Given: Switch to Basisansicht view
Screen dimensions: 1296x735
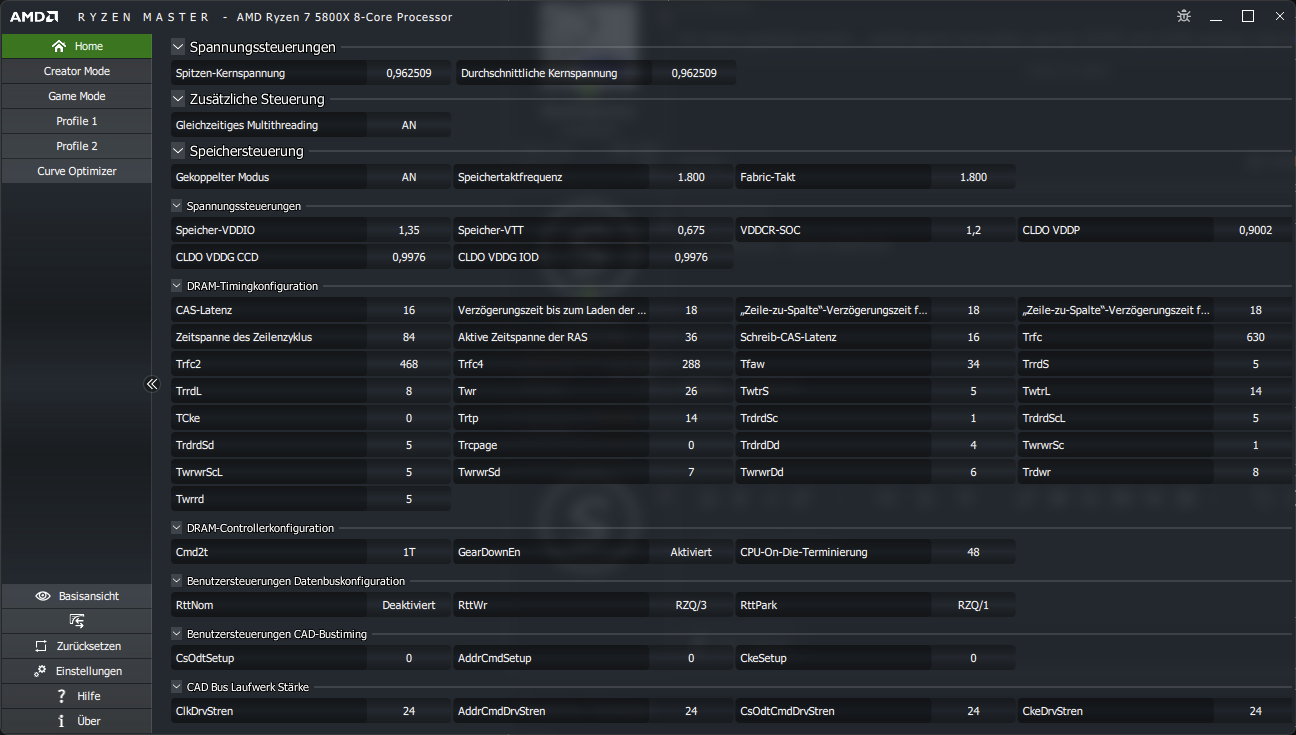Looking at the screenshot, I should pos(76,596).
